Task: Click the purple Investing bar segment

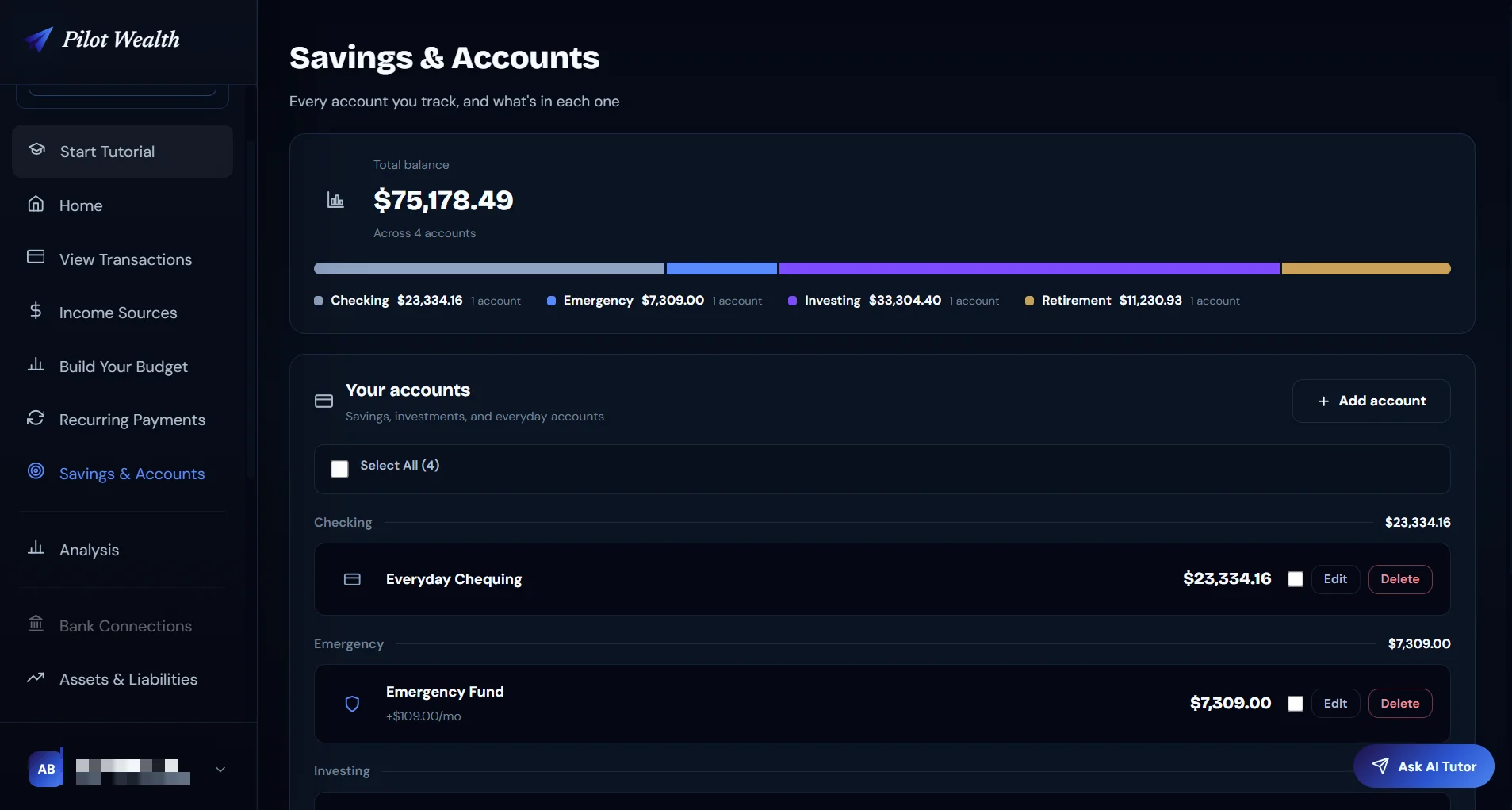Action: pos(1029,269)
